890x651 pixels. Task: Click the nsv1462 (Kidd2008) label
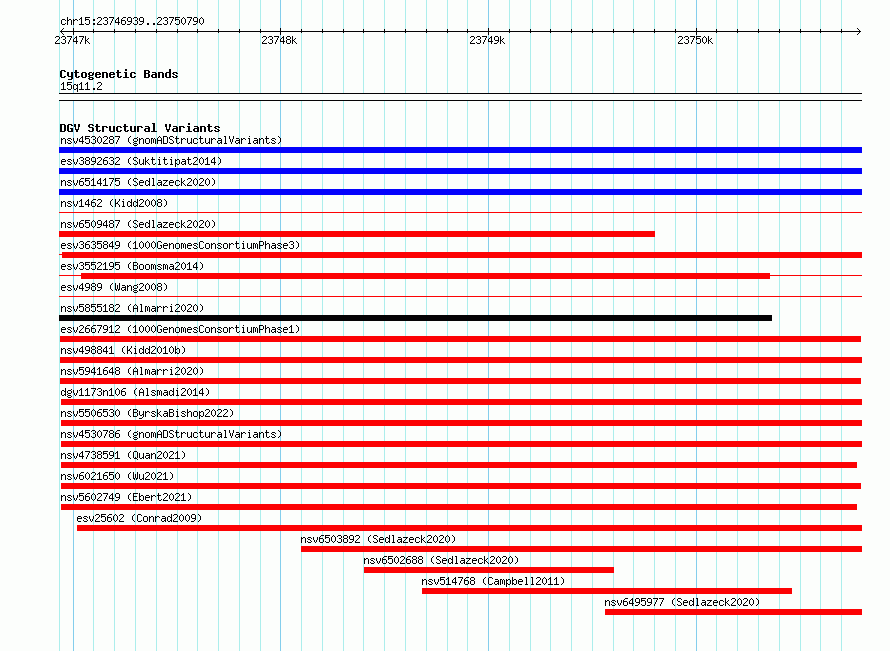tap(114, 203)
